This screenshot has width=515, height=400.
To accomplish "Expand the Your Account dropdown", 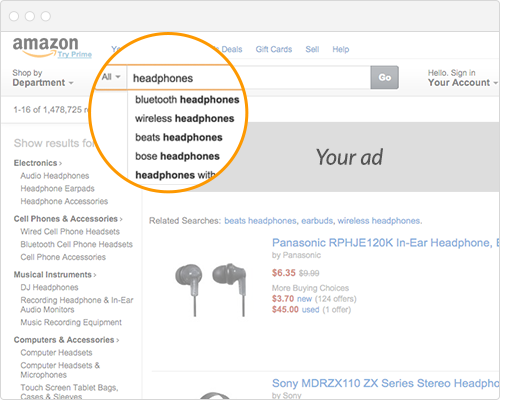I will pos(463,78).
